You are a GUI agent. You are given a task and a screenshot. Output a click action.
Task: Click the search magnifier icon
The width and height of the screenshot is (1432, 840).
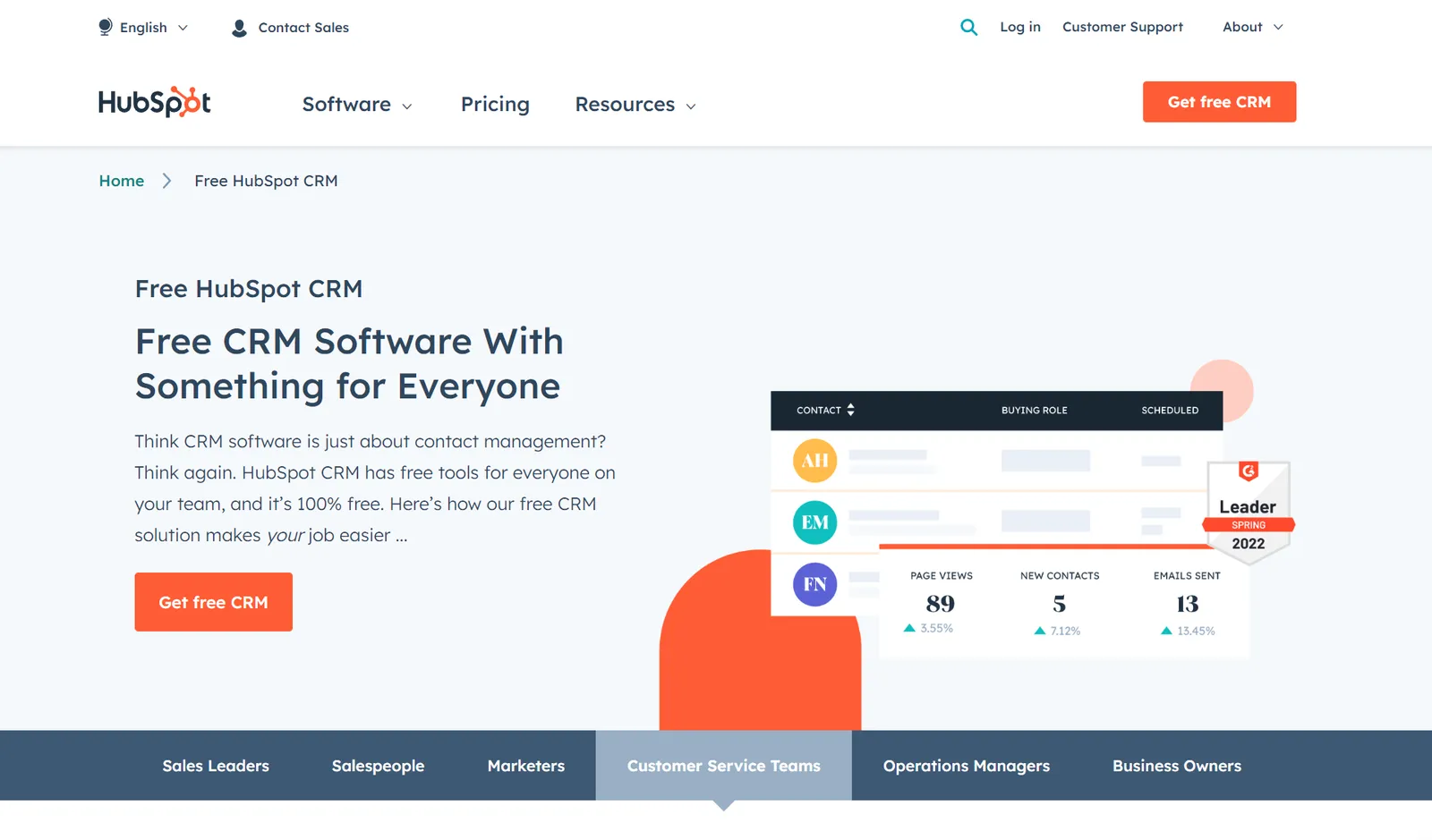(968, 27)
